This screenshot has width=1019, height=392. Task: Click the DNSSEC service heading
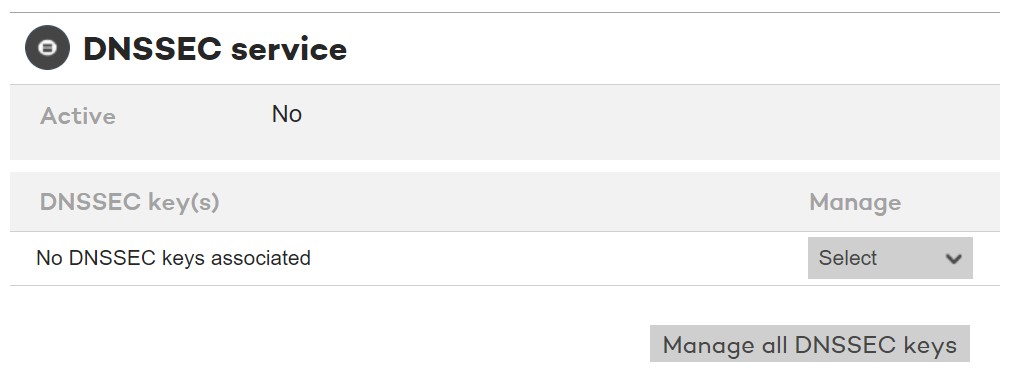tap(215, 49)
